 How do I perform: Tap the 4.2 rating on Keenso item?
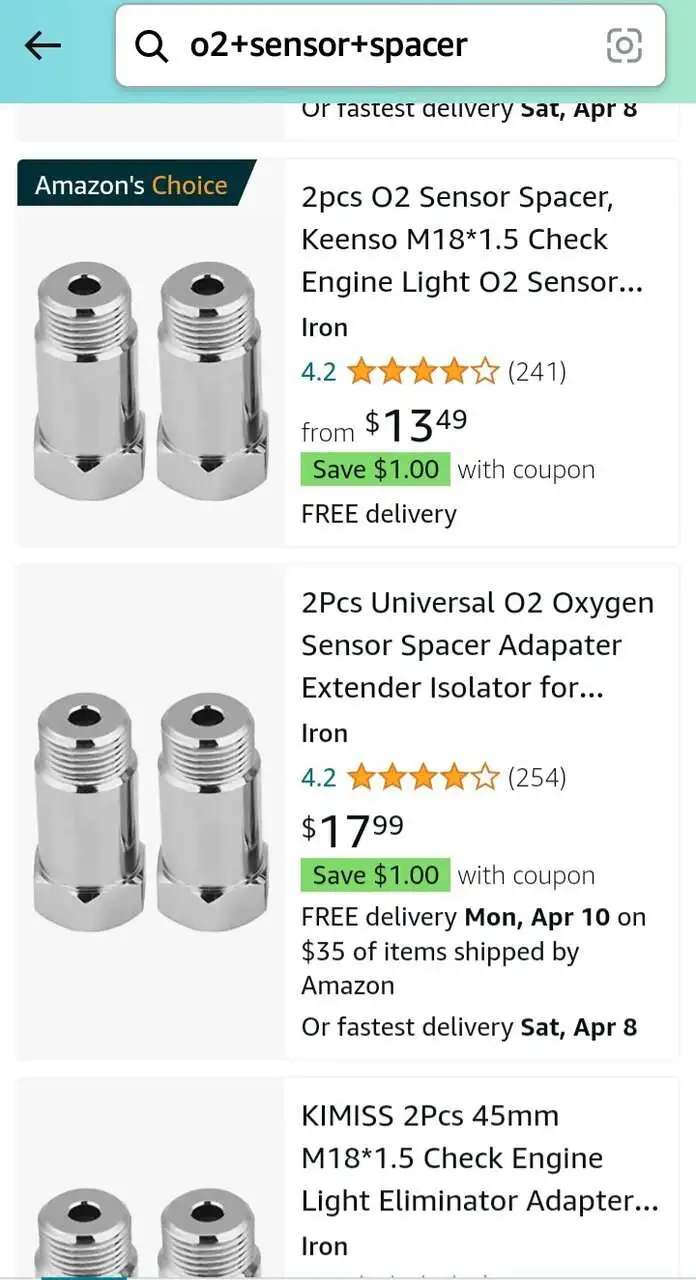point(318,372)
